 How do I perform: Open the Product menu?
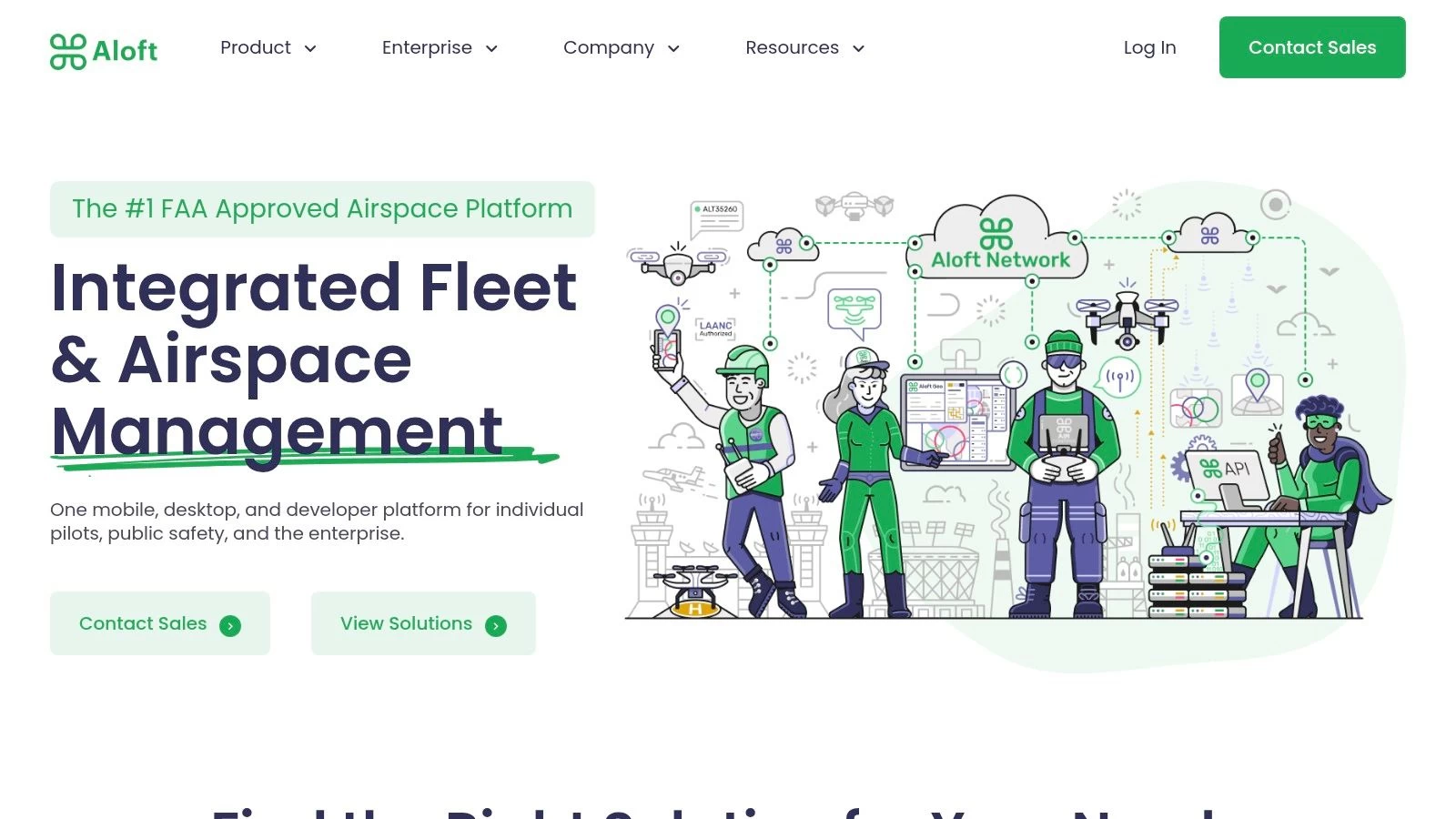[x=256, y=47]
